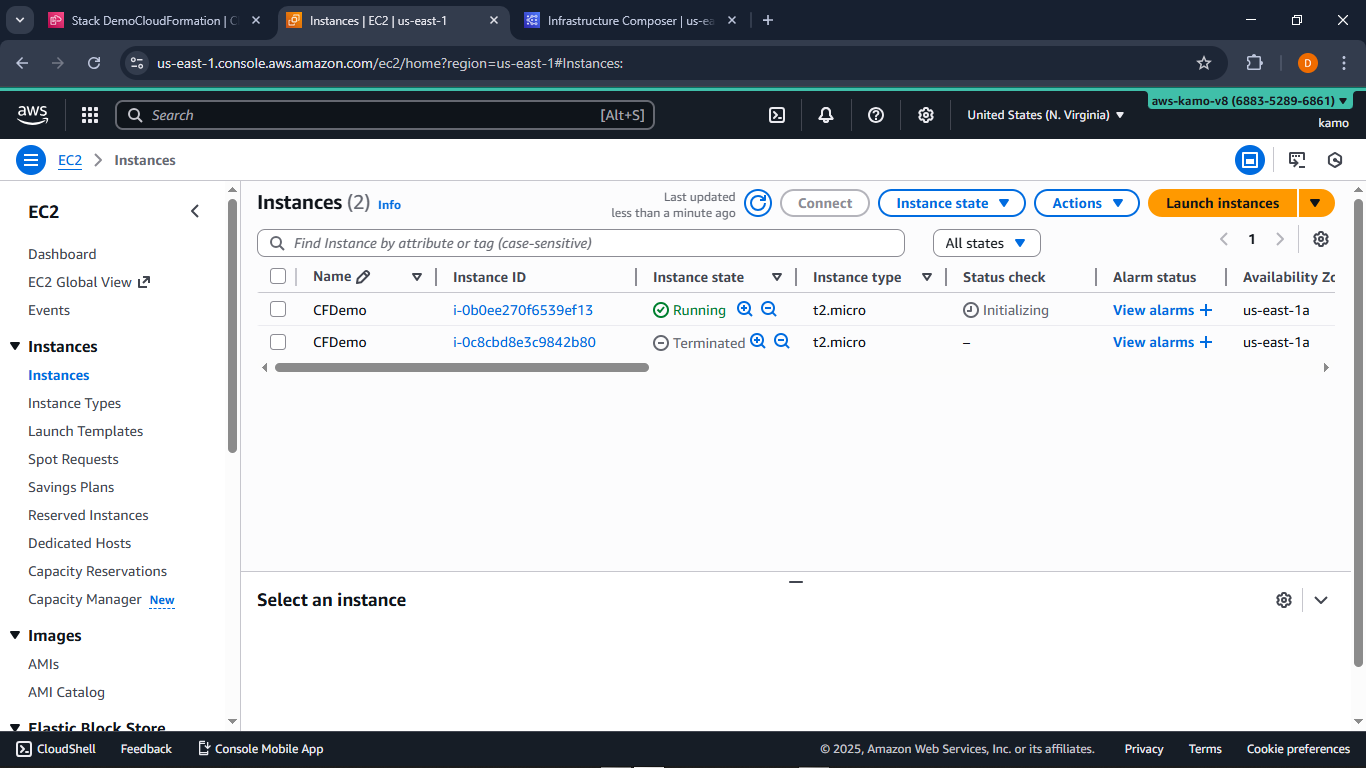Check the select-all instances checkbox
This screenshot has height=768, width=1366.
[278, 276]
